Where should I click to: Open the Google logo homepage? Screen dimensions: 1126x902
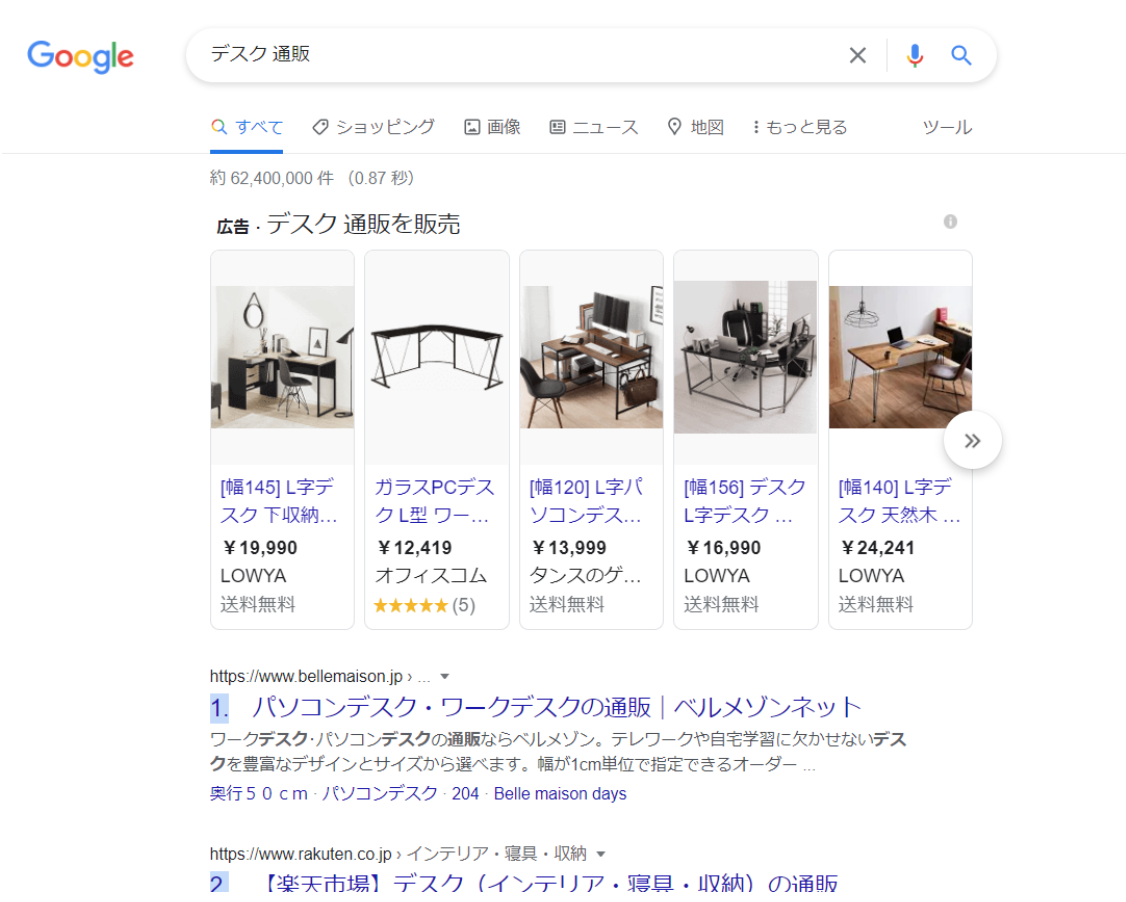(80, 56)
